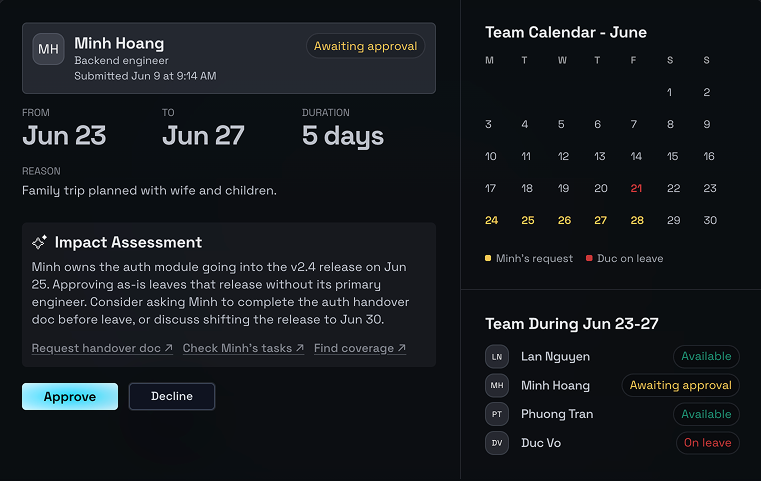
Task: Click the Impact Assessment sparkle icon
Action: [39, 242]
